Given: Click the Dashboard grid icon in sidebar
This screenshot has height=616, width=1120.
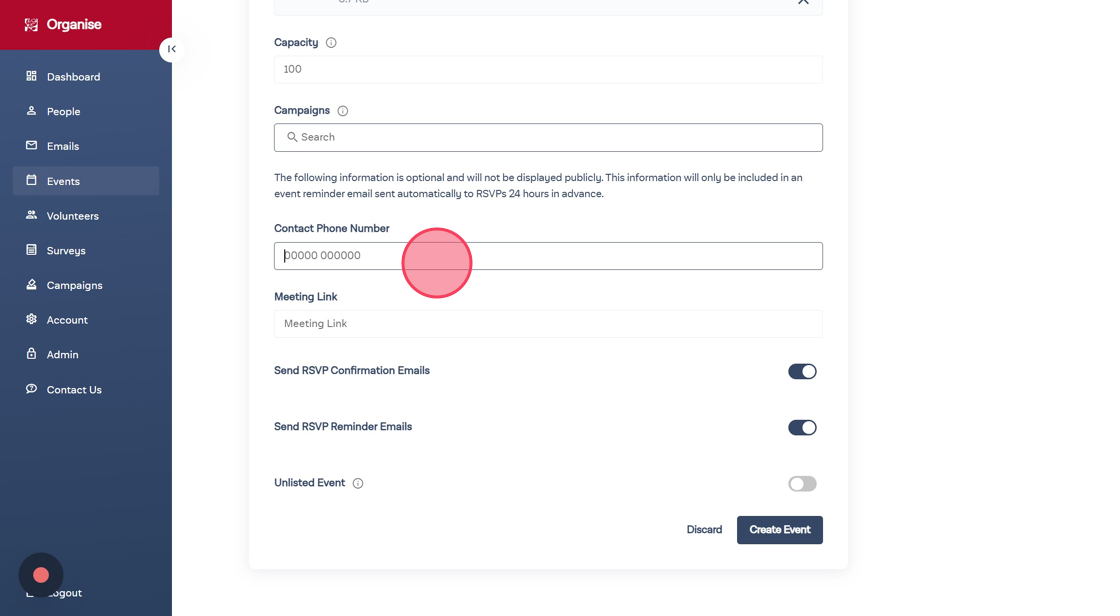Looking at the screenshot, I should (31, 76).
